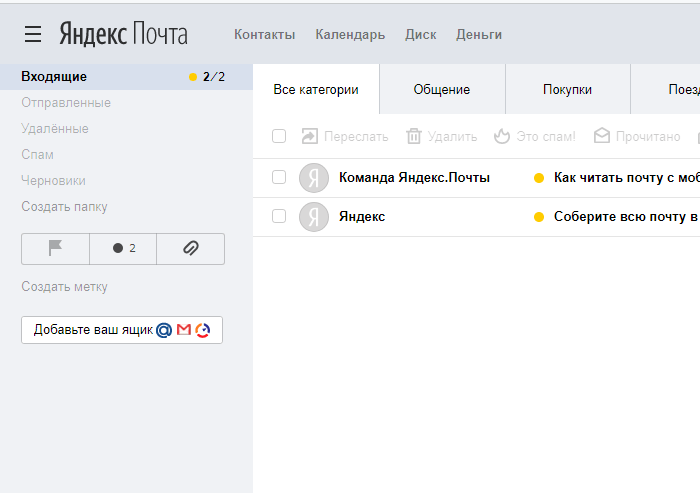
Task: Filter messages with attachments paperclip
Action: 191,248
